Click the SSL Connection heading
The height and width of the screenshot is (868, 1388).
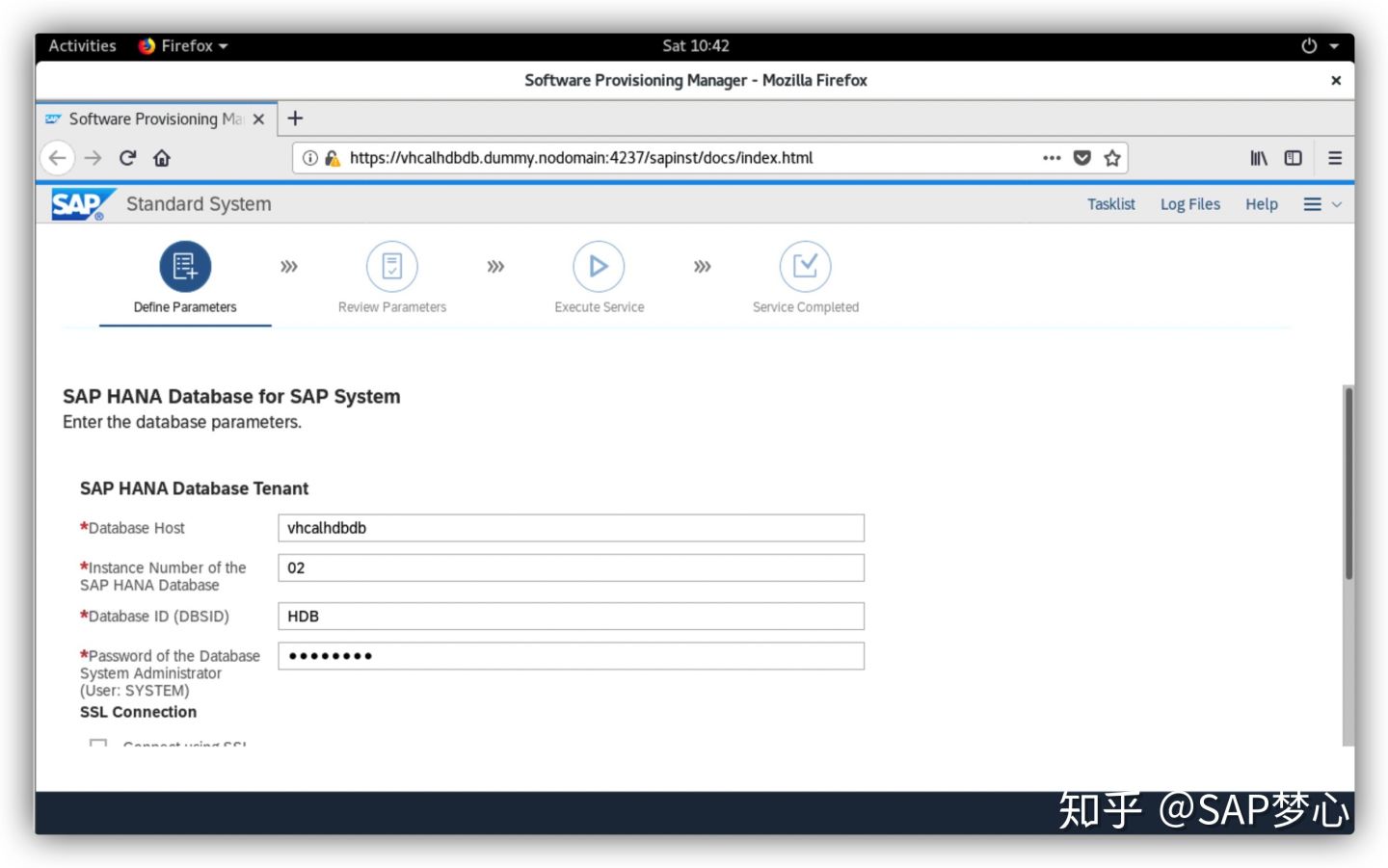point(138,712)
